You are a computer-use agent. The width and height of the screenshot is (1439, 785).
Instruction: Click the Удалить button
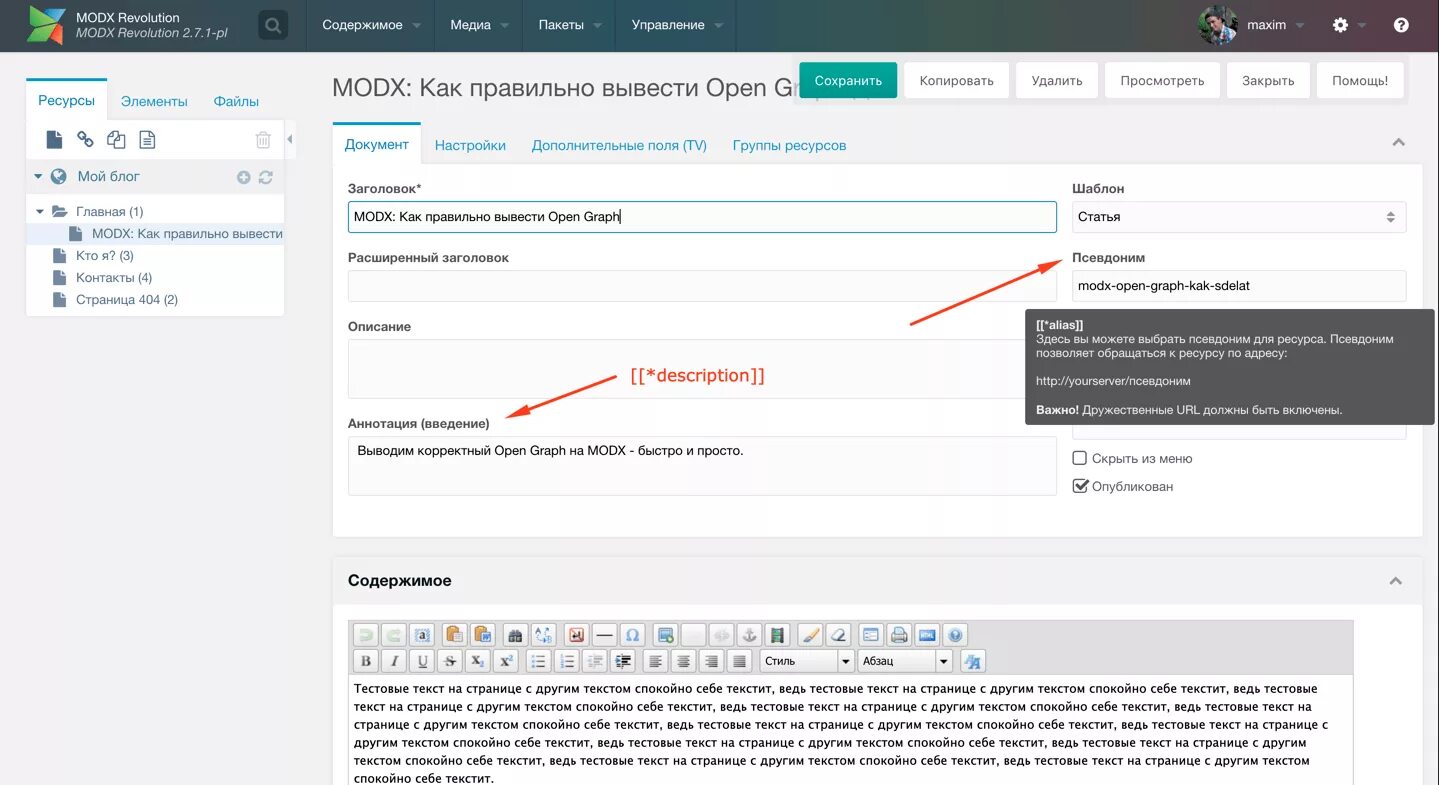click(1057, 80)
